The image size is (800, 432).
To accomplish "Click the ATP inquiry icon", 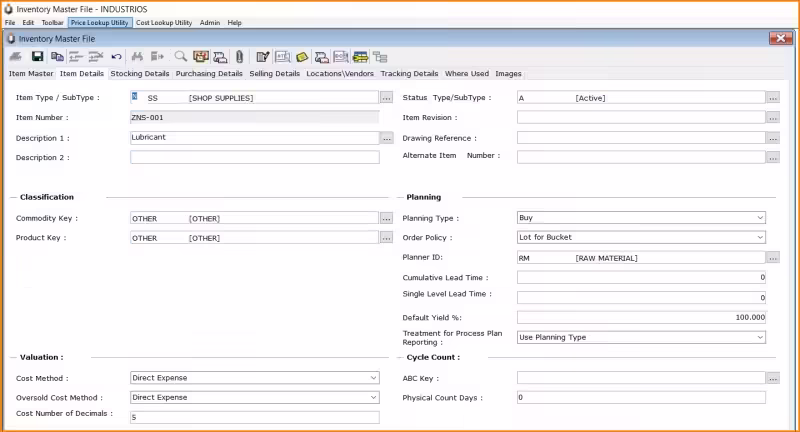I will coord(283,57).
